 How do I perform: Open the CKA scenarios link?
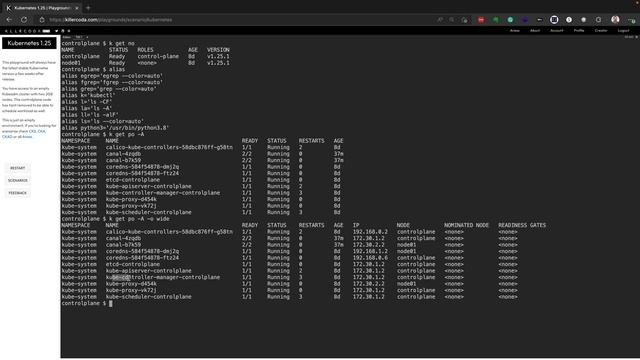41,131
